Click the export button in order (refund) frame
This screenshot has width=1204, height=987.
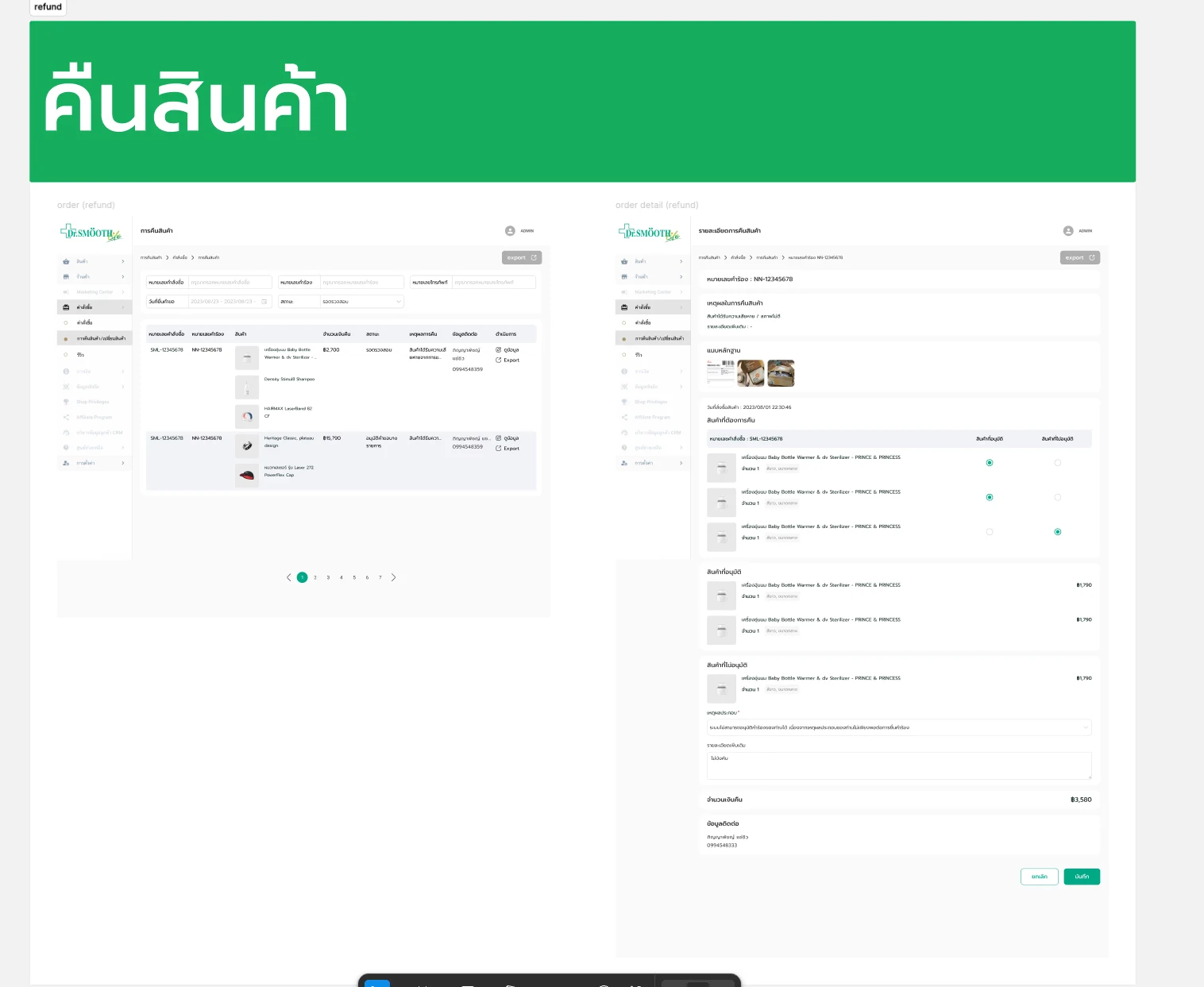[522, 257]
